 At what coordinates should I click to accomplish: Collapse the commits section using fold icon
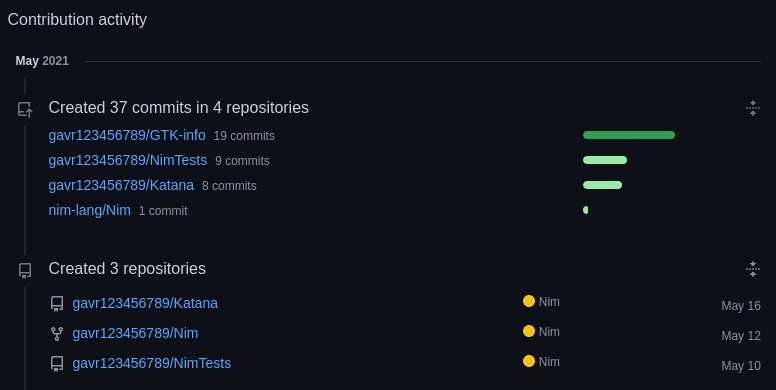click(x=753, y=108)
